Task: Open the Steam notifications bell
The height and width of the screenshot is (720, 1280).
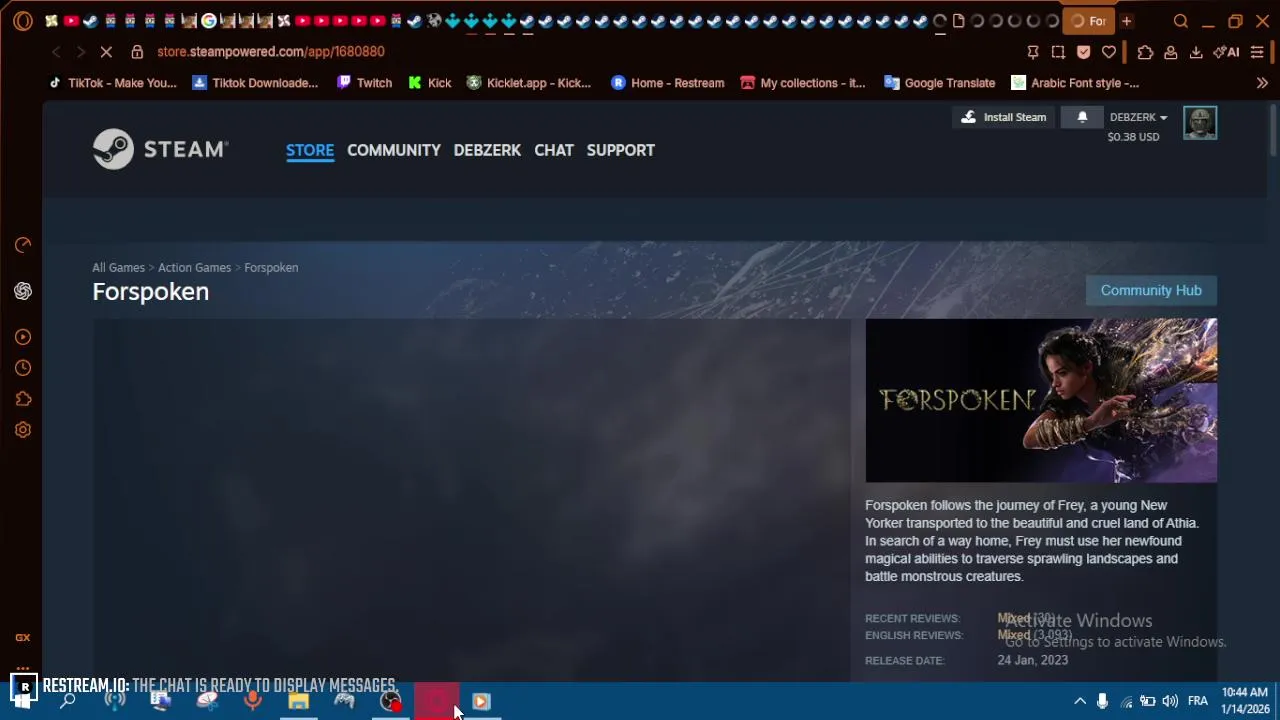Action: pos(1082,117)
